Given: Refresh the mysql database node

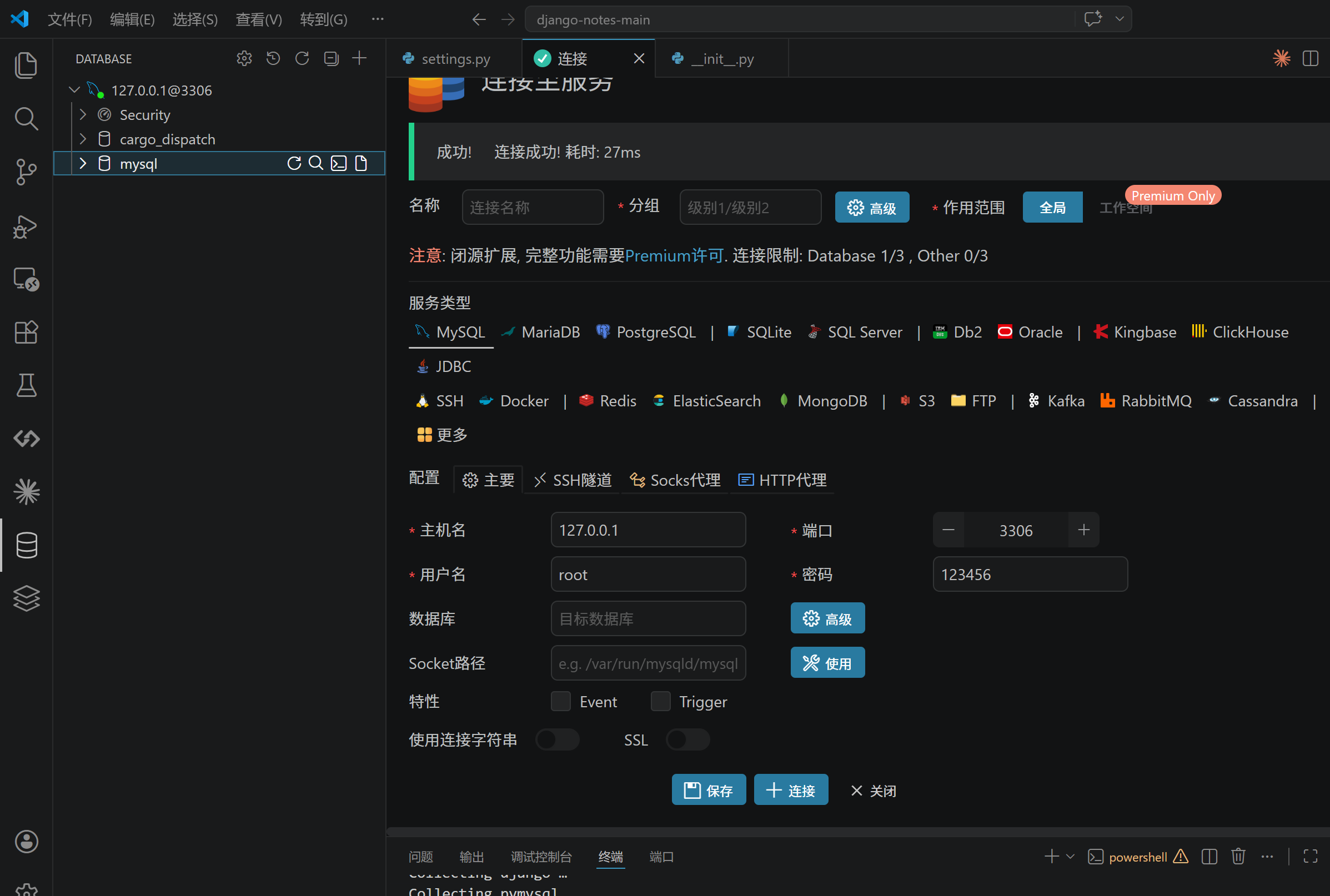Looking at the screenshot, I should pyautogui.click(x=294, y=163).
